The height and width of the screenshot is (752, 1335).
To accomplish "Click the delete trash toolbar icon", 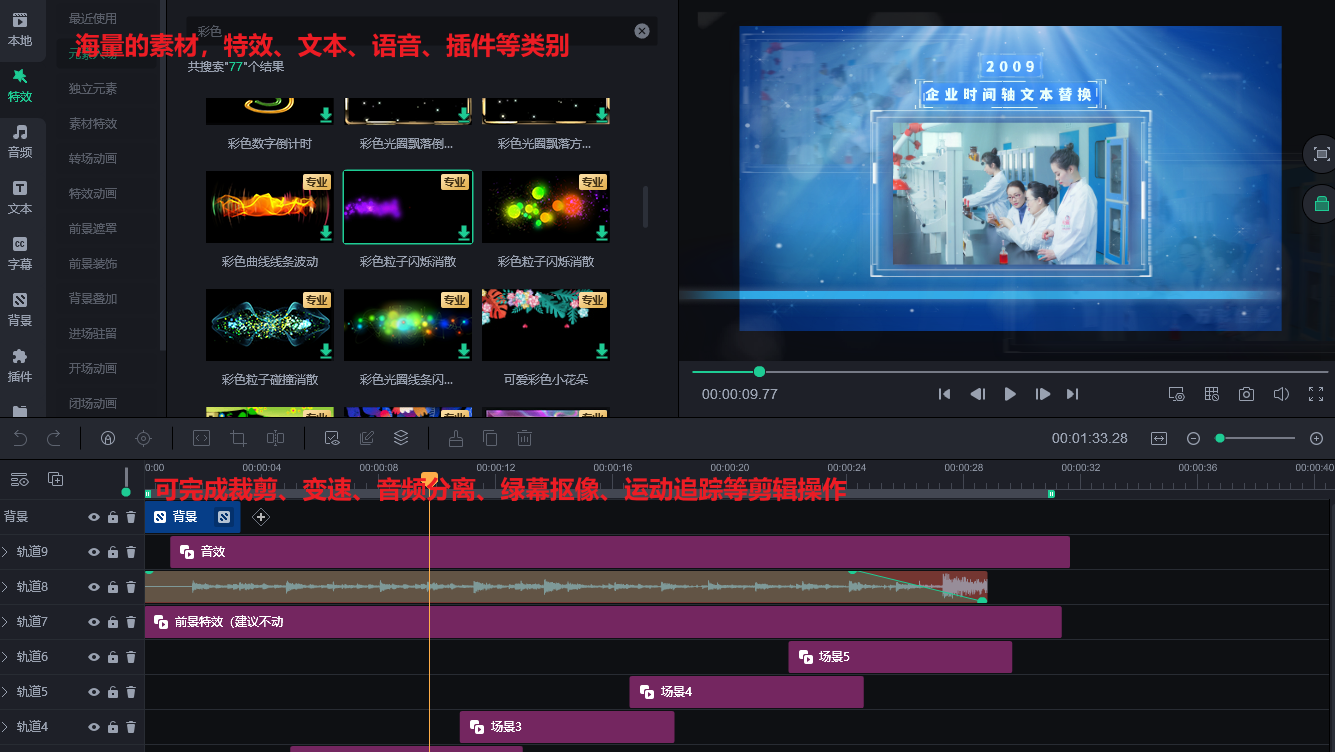I will click(x=524, y=438).
